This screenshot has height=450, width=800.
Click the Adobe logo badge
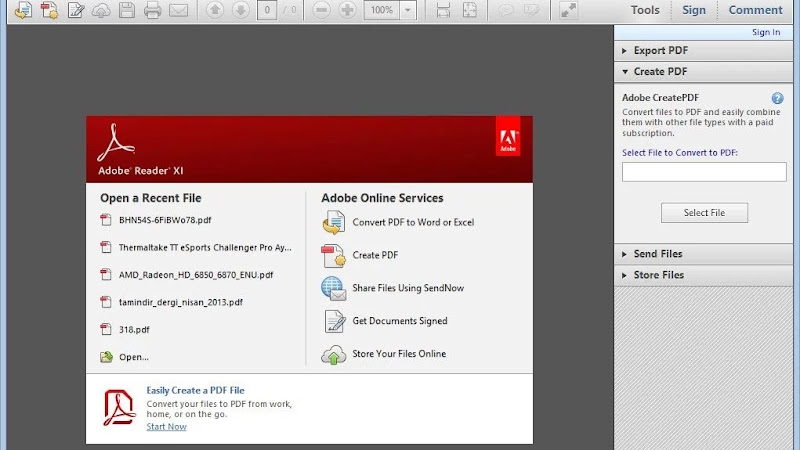pyautogui.click(x=508, y=136)
